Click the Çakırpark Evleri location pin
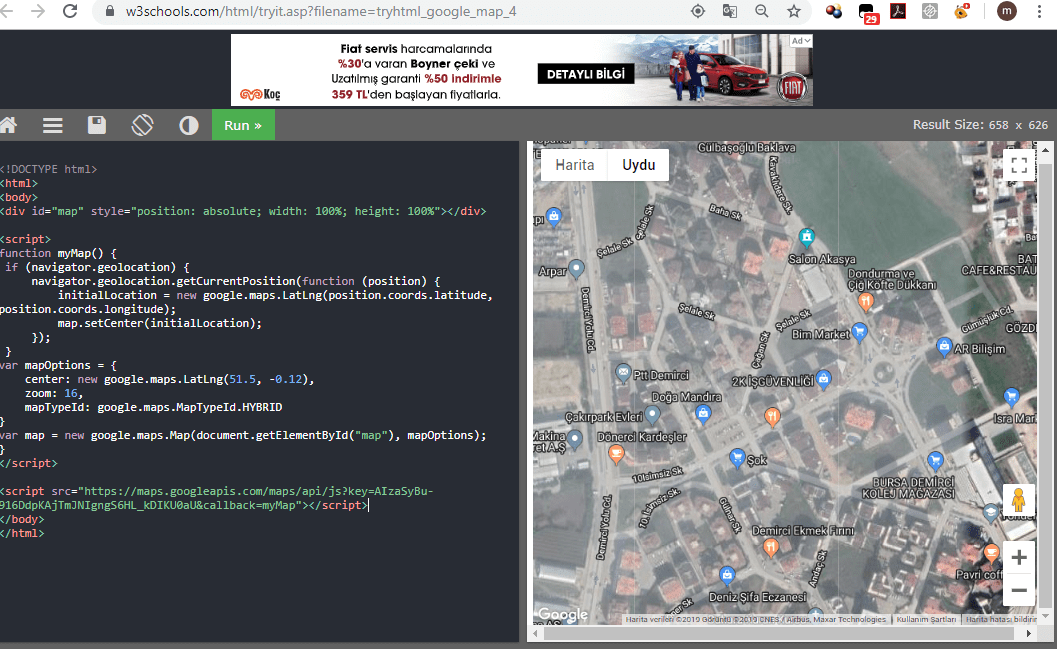The width and height of the screenshot is (1057, 649). [x=653, y=414]
